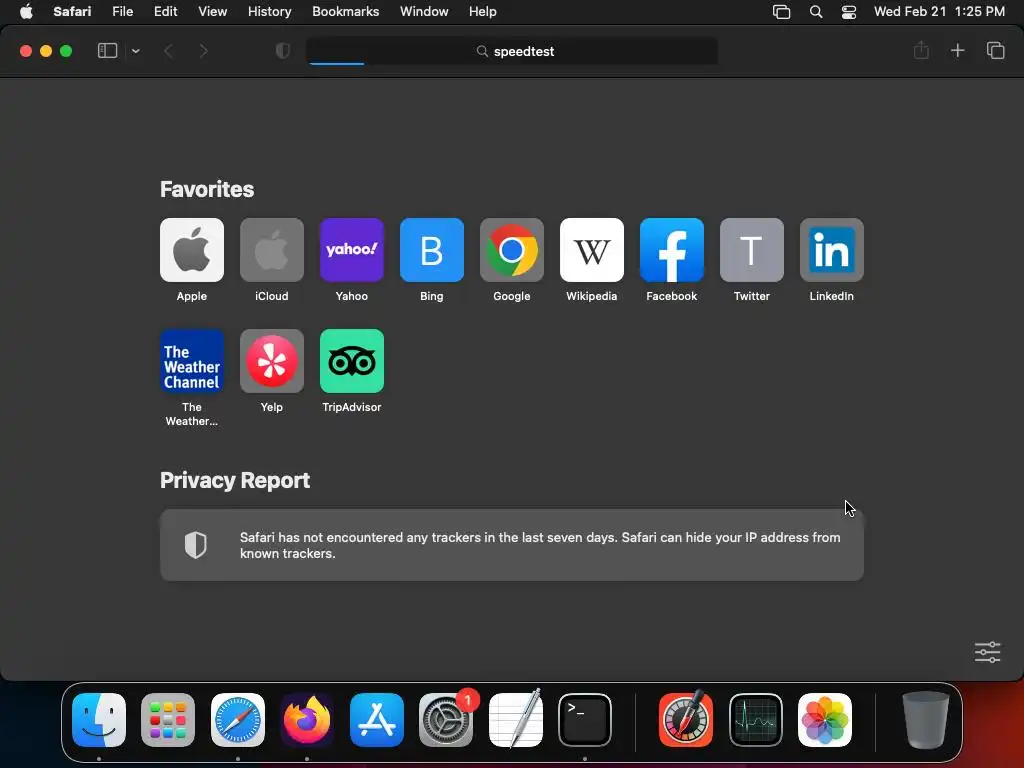Open the privacy report shield in toolbar
The width and height of the screenshot is (1024, 768).
point(283,51)
